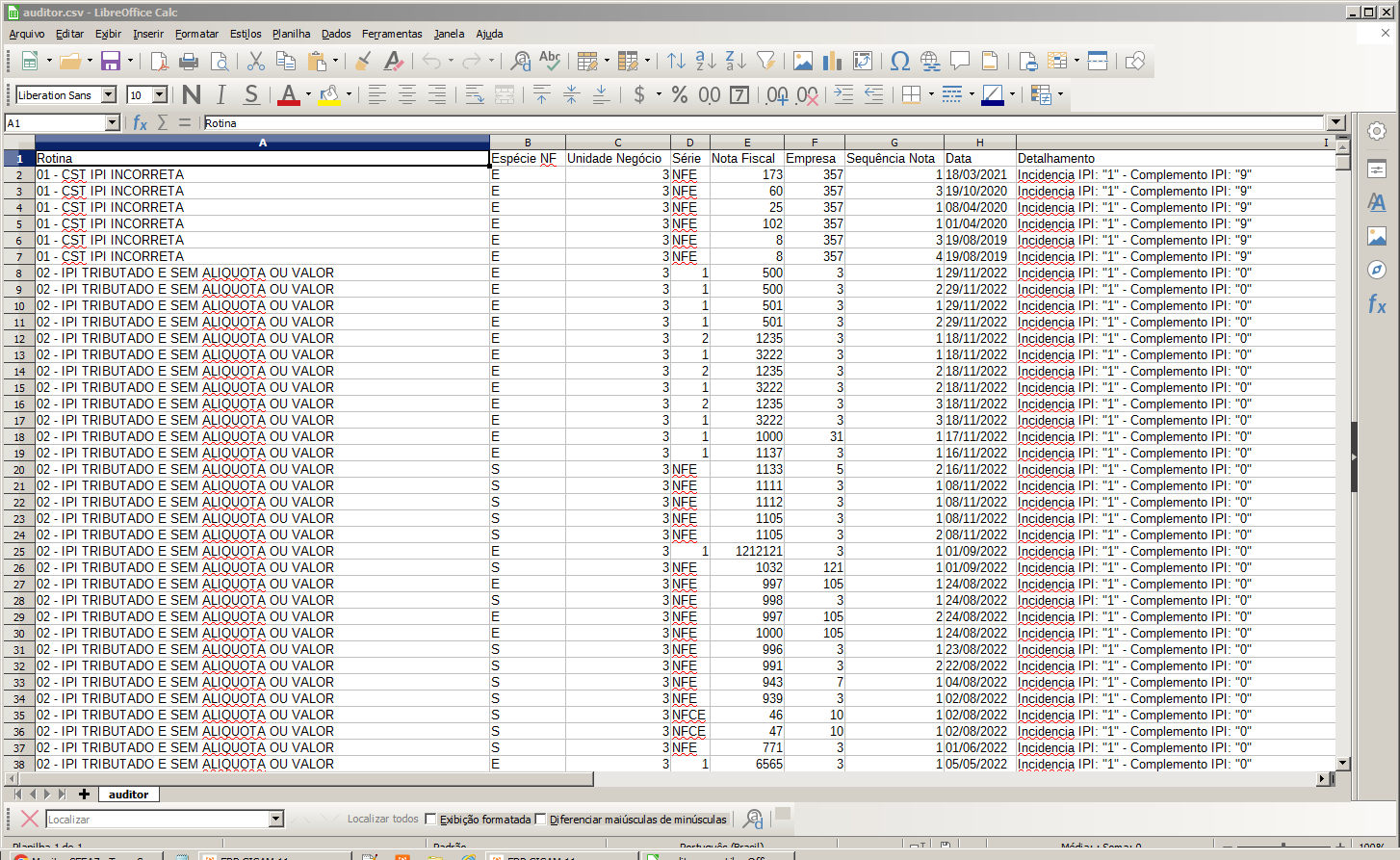This screenshot has width=1400, height=860.
Task: Open the sidebar Navigator compass icon
Action: point(1377,270)
